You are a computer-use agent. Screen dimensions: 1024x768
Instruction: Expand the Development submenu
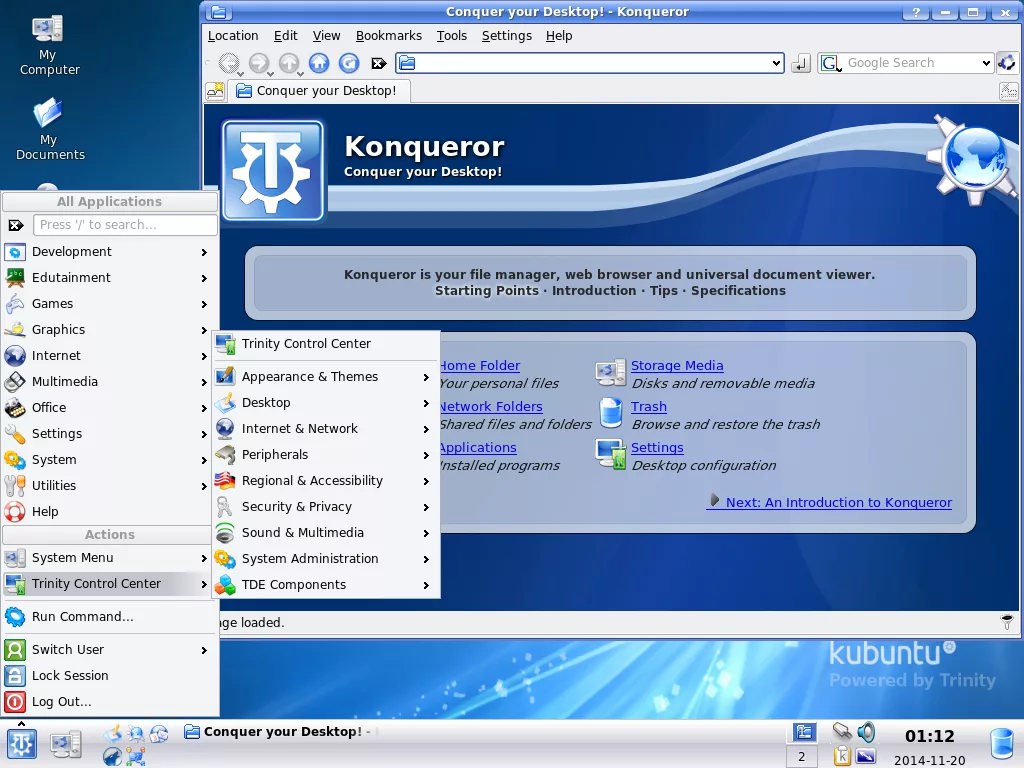[110, 251]
